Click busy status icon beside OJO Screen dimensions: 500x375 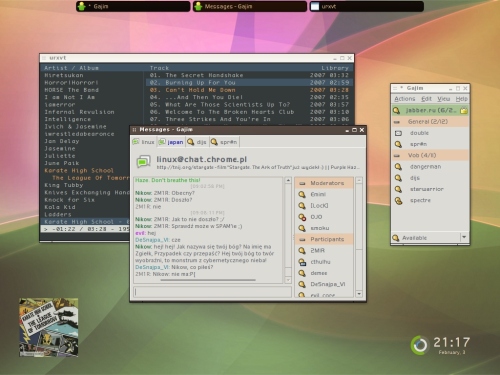(302, 217)
